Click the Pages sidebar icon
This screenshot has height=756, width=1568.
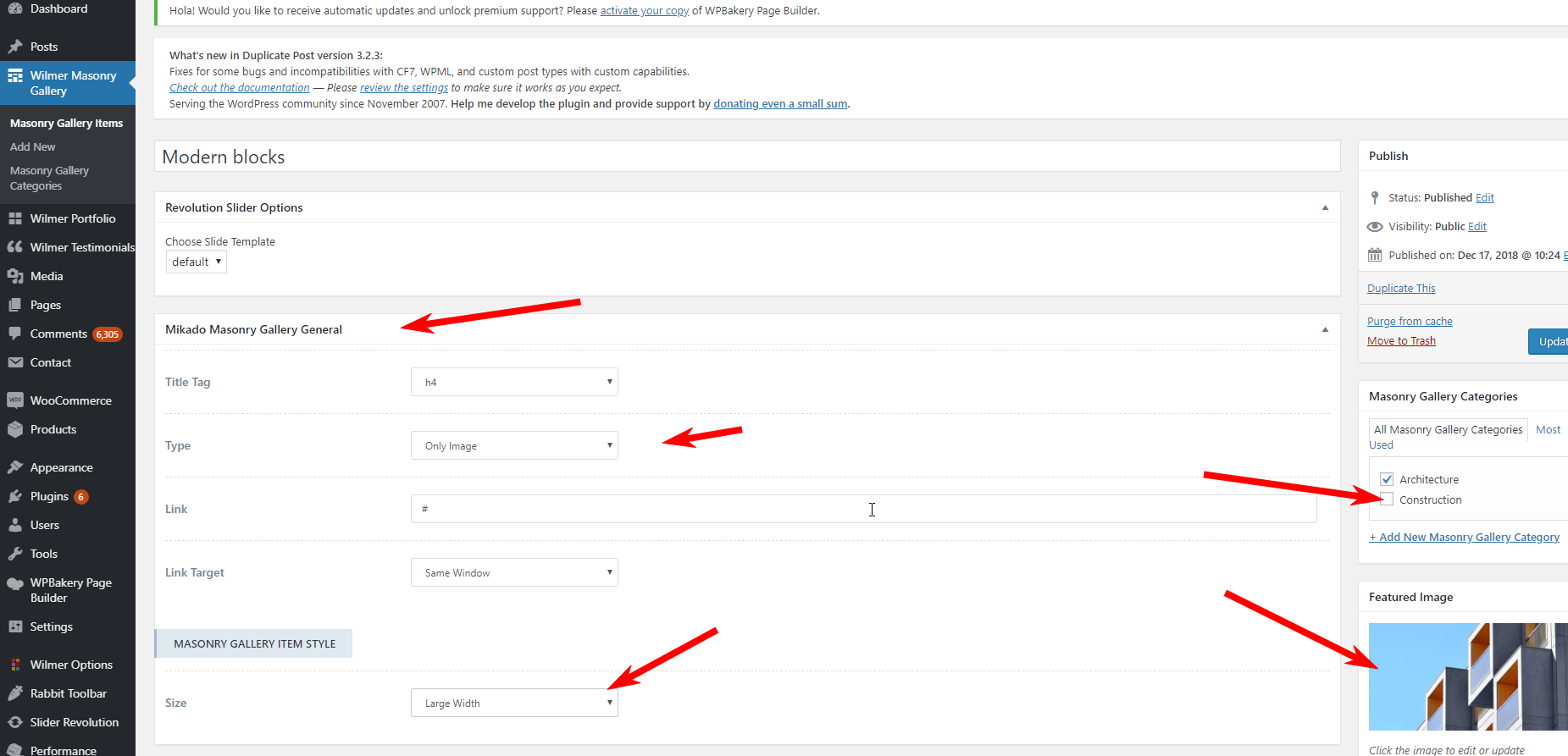click(15, 305)
